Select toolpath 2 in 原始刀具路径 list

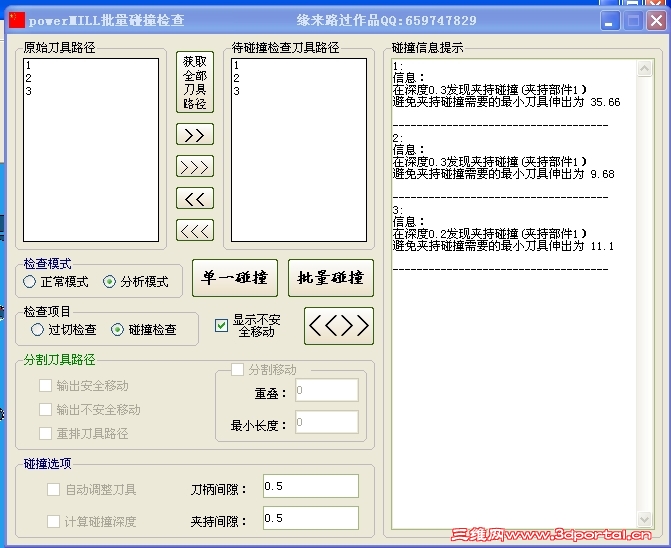coord(91,78)
